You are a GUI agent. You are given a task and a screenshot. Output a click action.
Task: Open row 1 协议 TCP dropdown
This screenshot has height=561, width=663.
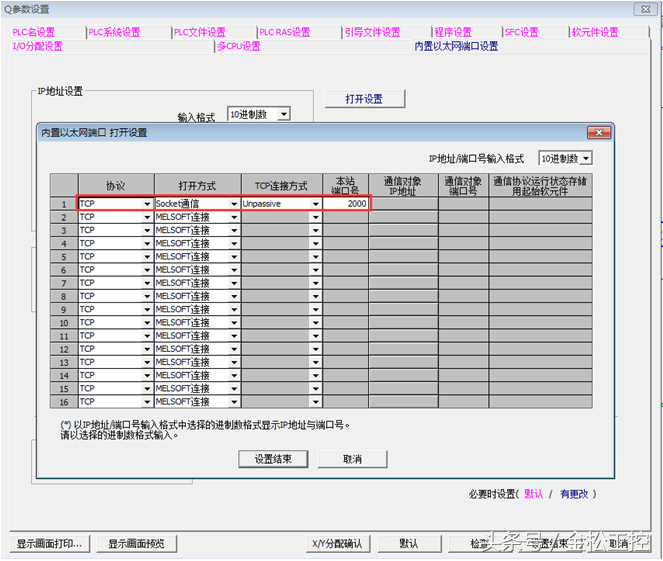[x=147, y=204]
